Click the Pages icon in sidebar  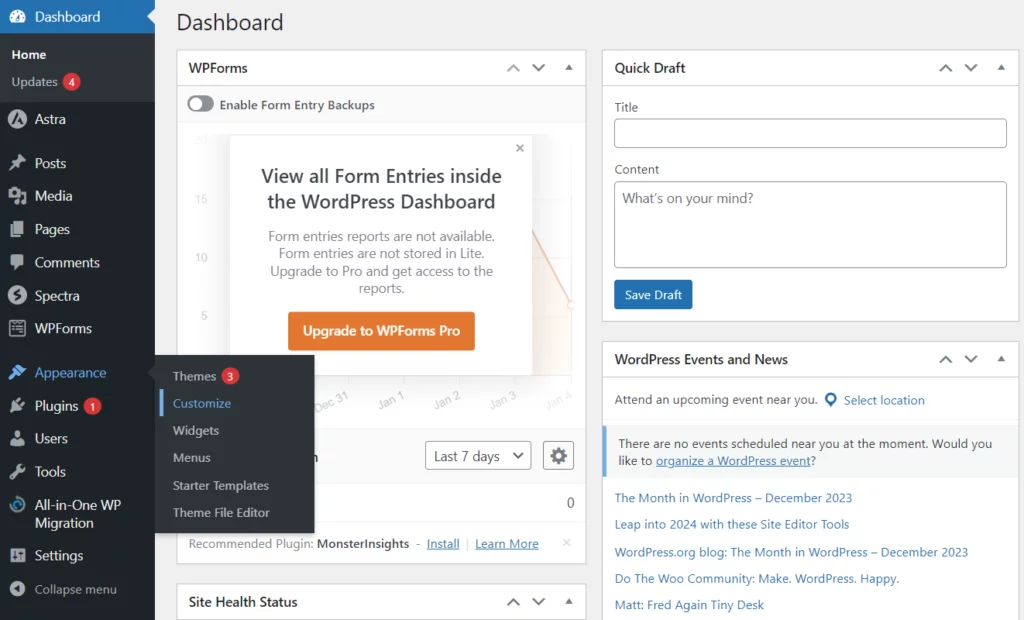[18, 229]
